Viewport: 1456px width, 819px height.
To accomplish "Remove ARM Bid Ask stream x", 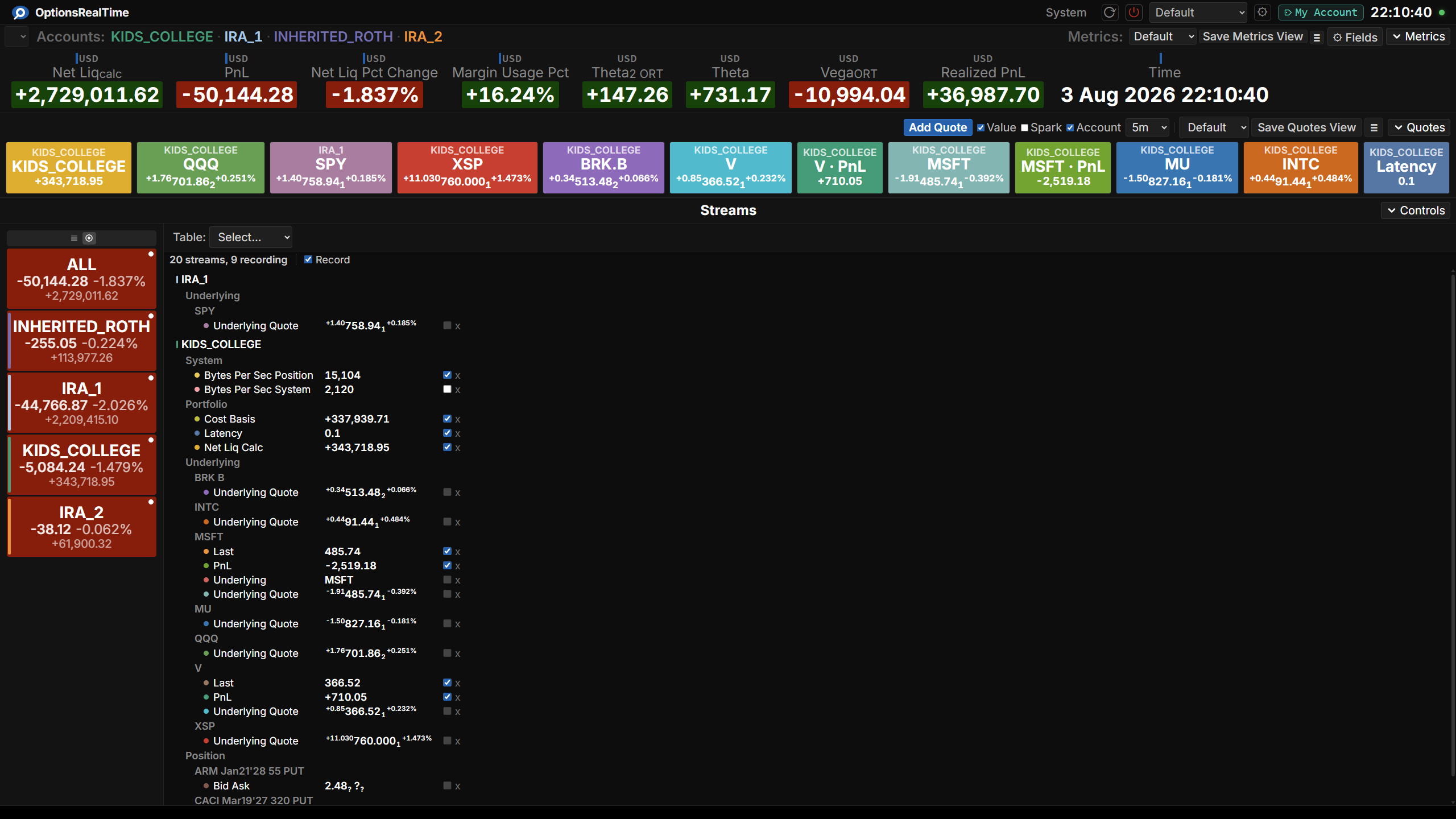I will pos(458,787).
